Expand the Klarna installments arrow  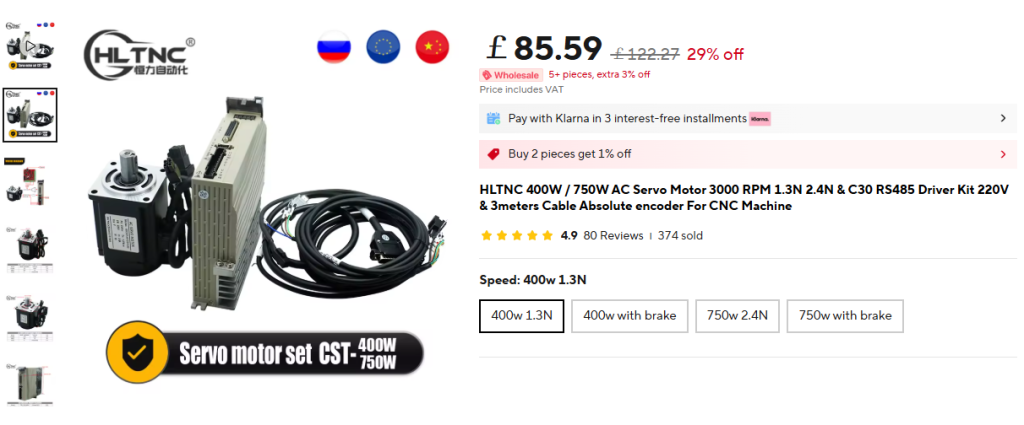point(1003,118)
